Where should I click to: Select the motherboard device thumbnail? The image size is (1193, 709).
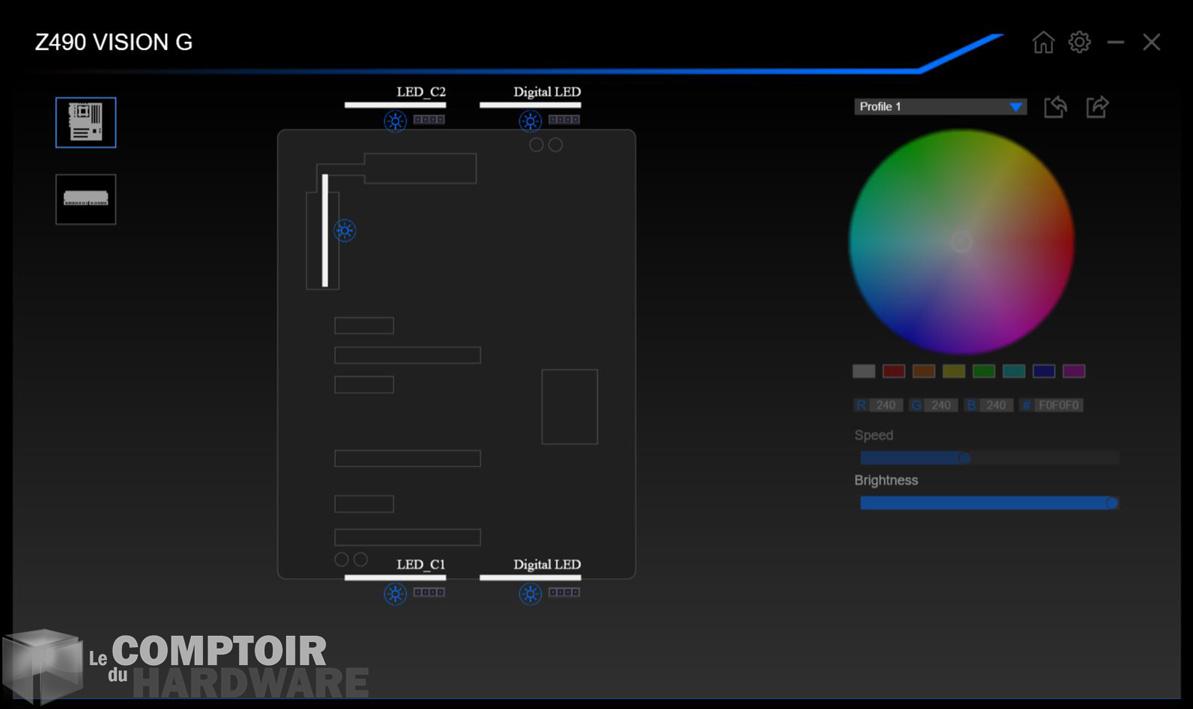pos(86,122)
